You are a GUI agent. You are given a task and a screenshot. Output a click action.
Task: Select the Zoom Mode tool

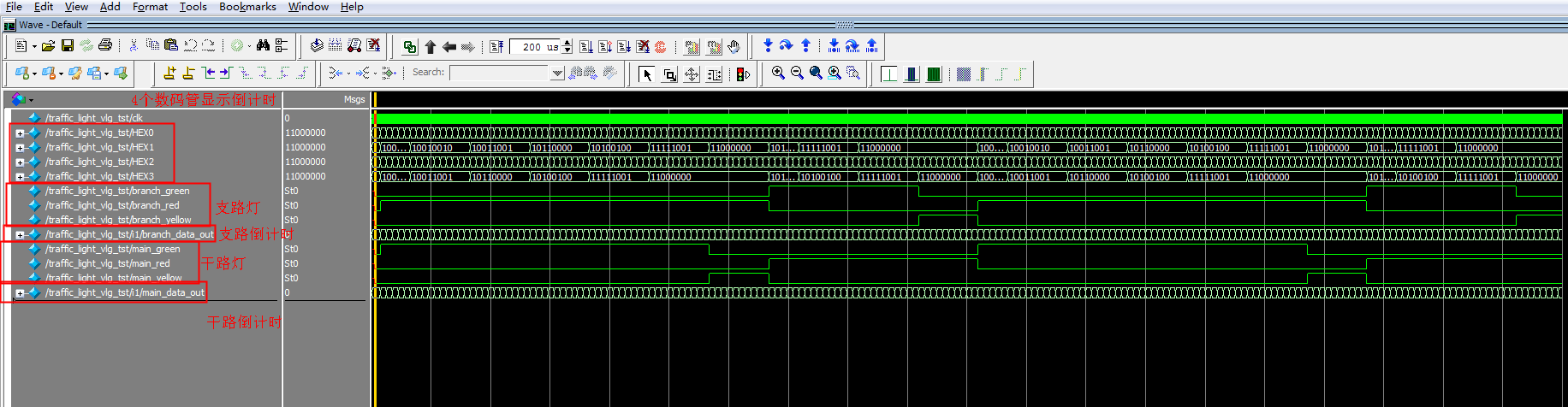[669, 74]
